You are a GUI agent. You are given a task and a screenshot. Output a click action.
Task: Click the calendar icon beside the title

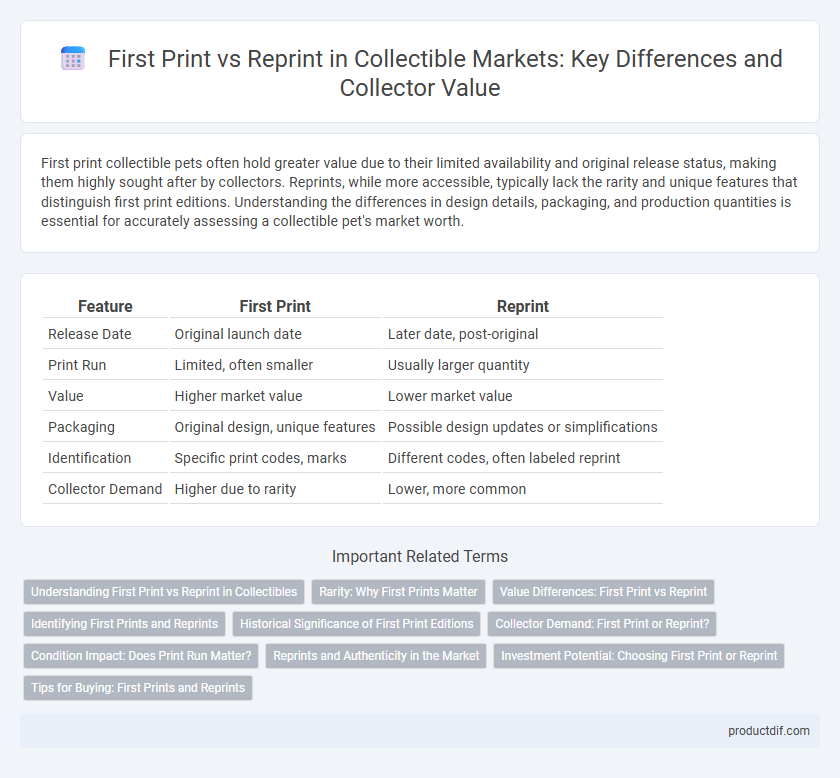[x=73, y=58]
